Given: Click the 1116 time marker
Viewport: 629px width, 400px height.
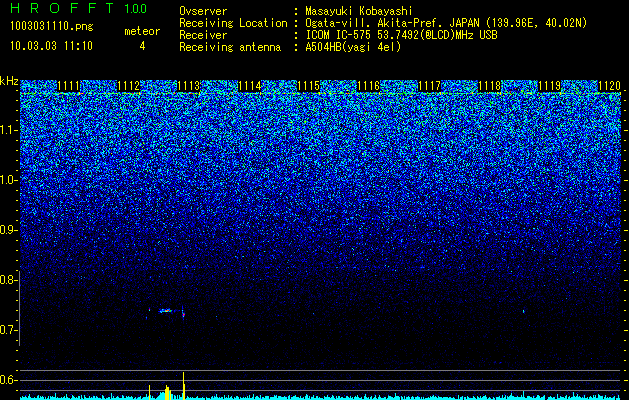Looking at the screenshot, I should [x=369, y=85].
